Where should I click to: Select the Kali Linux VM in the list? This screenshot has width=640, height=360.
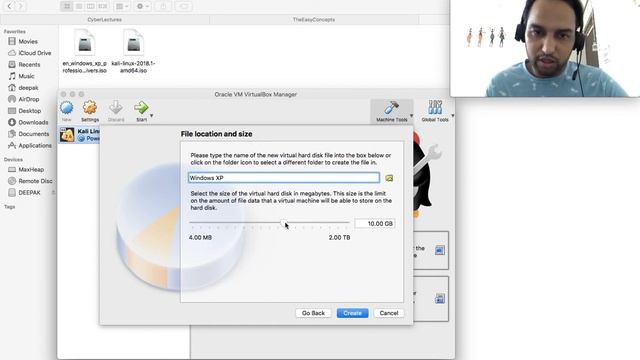tap(79, 135)
